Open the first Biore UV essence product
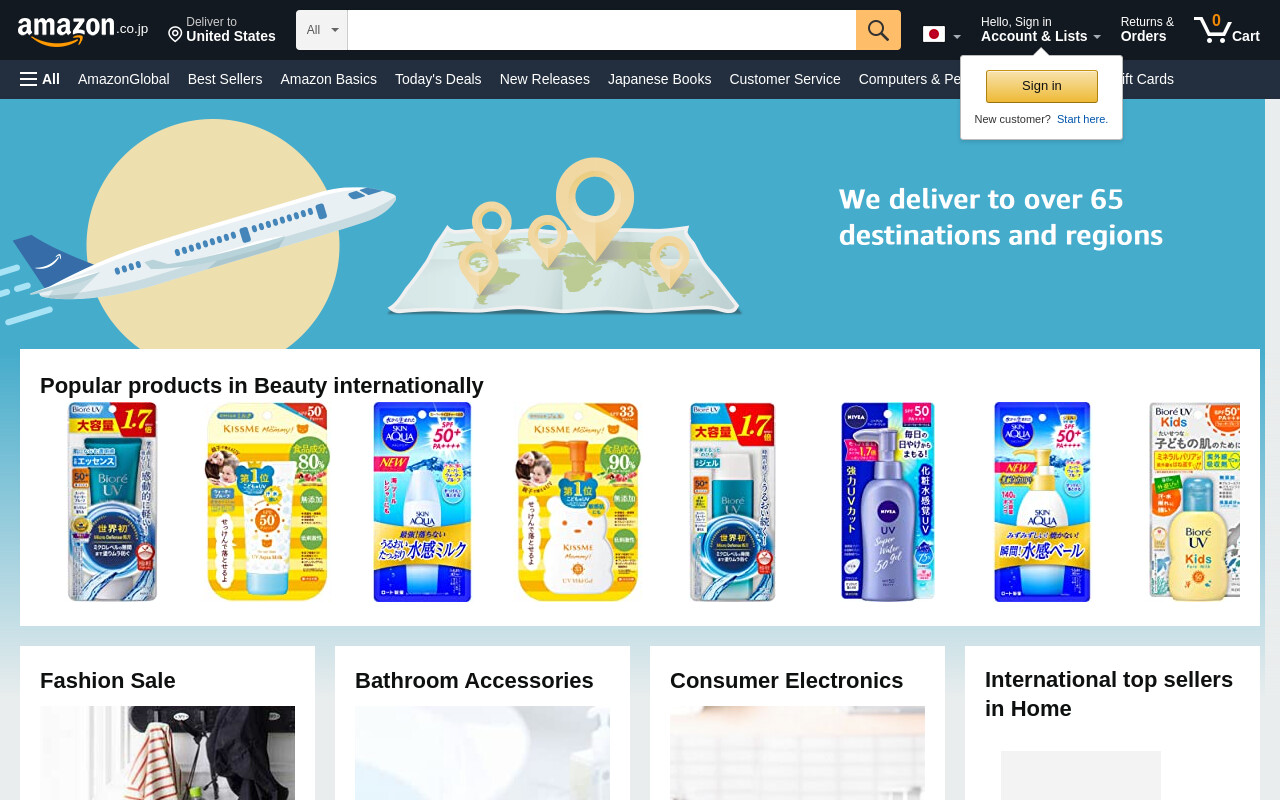The height and width of the screenshot is (800, 1280). click(112, 502)
